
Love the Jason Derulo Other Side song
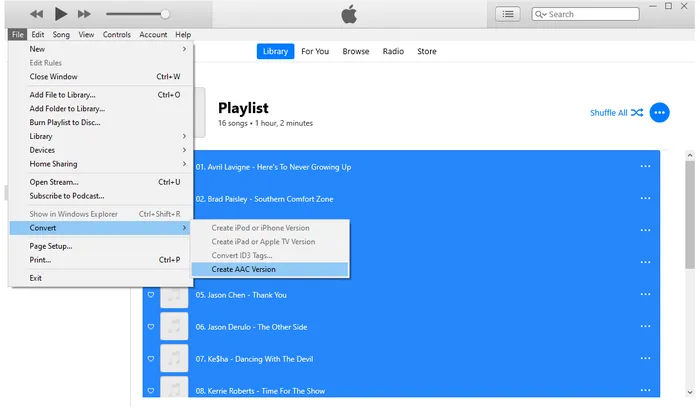(x=151, y=327)
